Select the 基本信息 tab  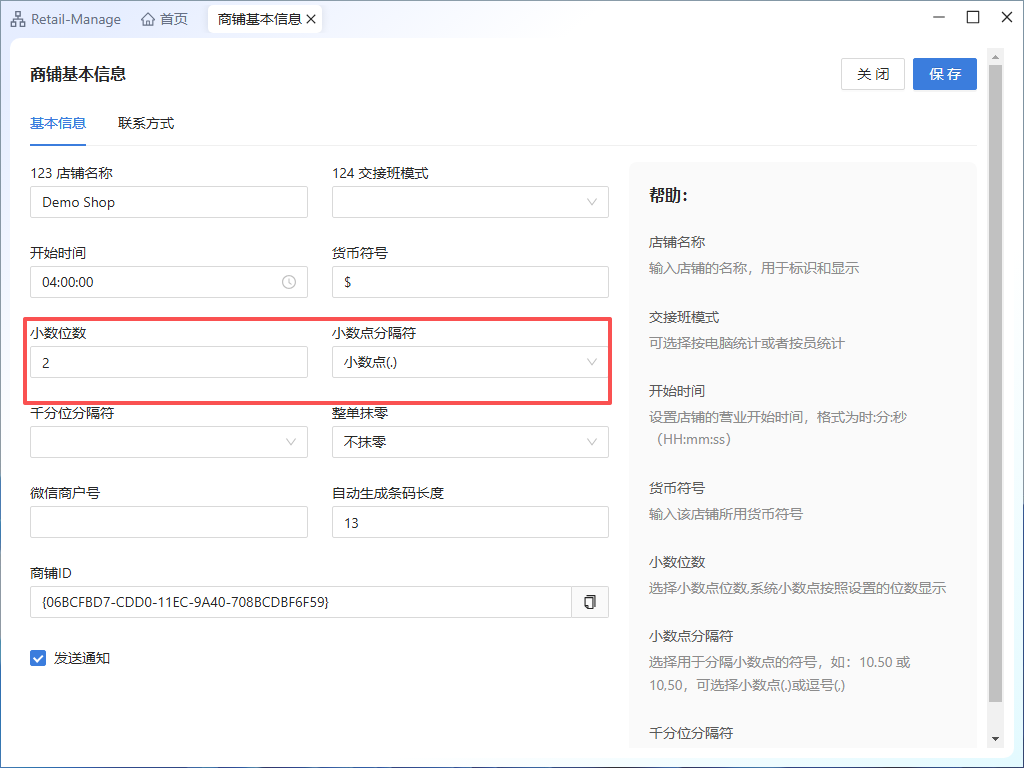pos(58,124)
